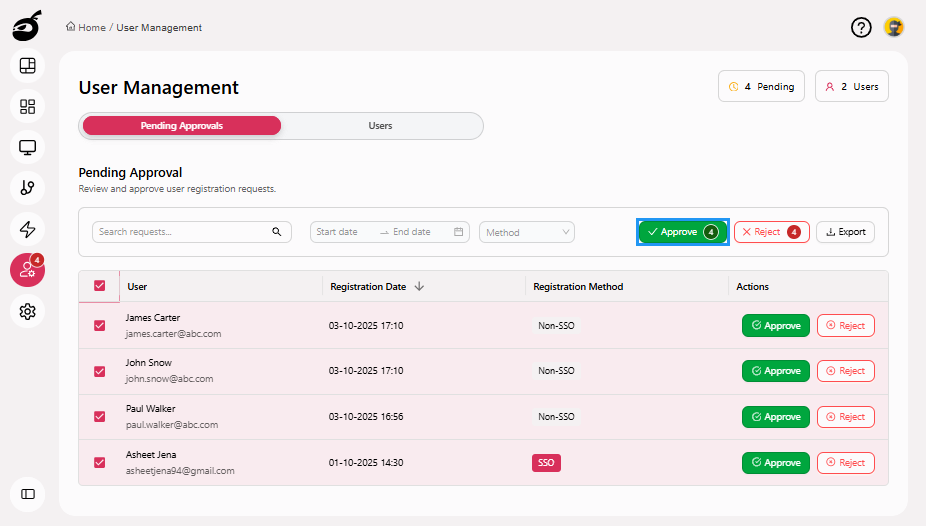Click paul.walker@abc.com email

point(172,424)
